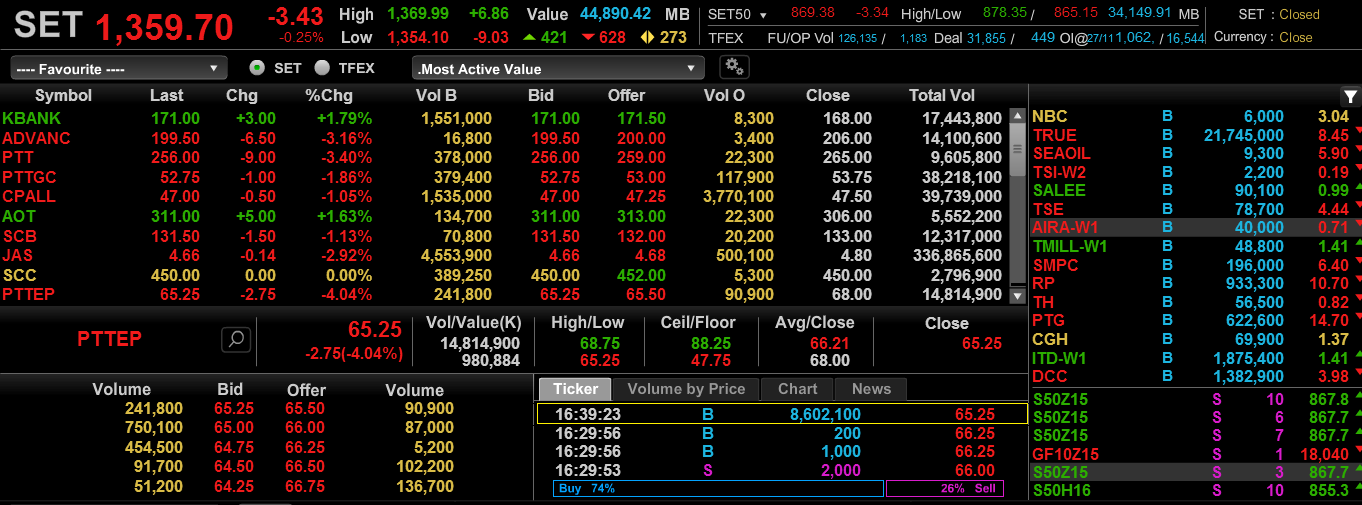Open the News tab
Screen dimensions: 1362x505
point(871,389)
